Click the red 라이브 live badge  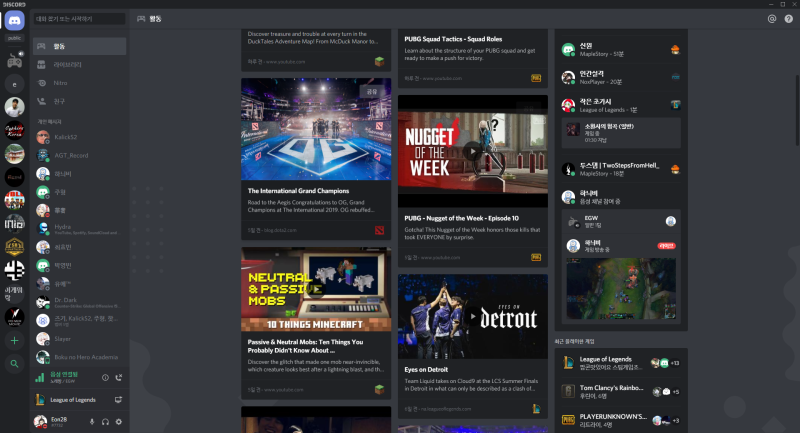(666, 246)
